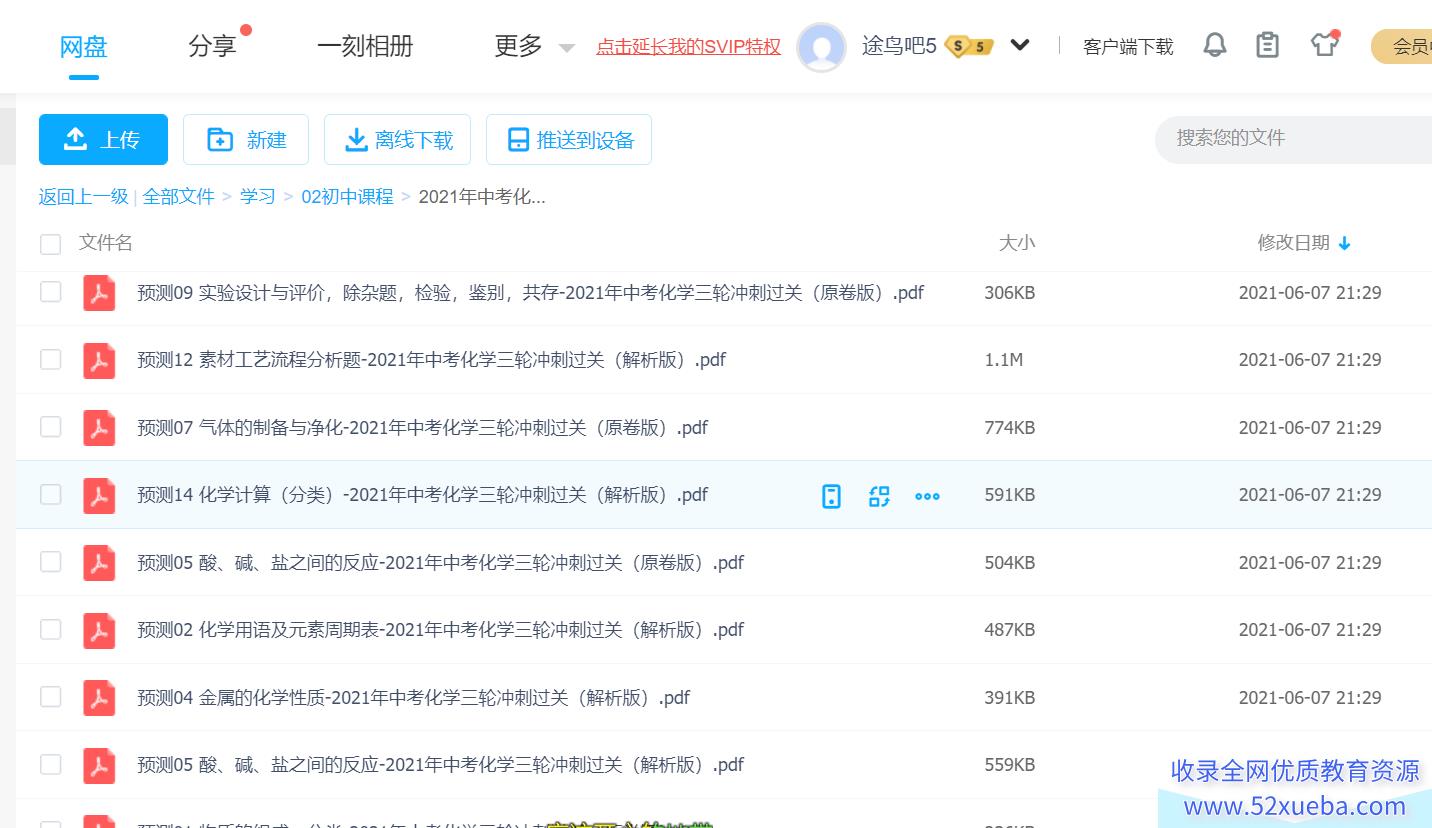Open file 预测14 化学计算（分类）解析版.pdf

pos(422,495)
